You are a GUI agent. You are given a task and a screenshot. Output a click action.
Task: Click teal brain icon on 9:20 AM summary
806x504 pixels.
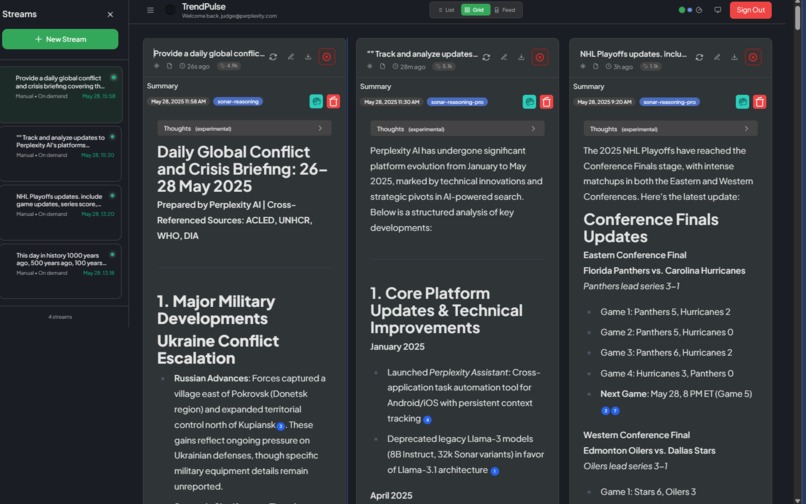742,102
